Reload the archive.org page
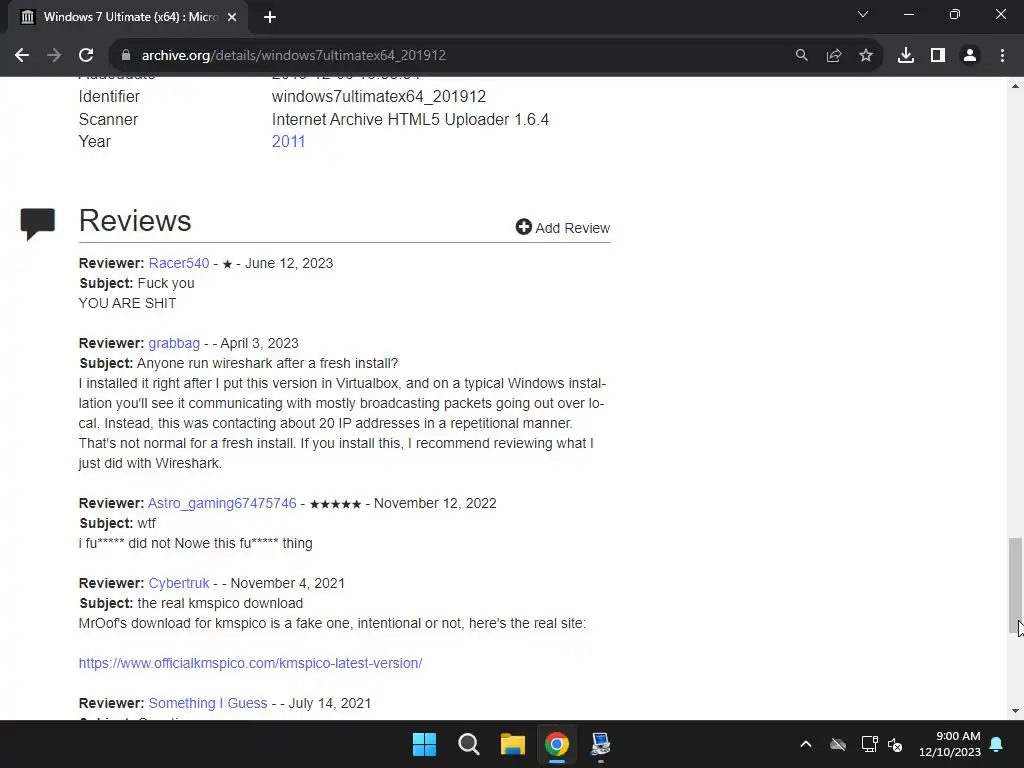 86,56
